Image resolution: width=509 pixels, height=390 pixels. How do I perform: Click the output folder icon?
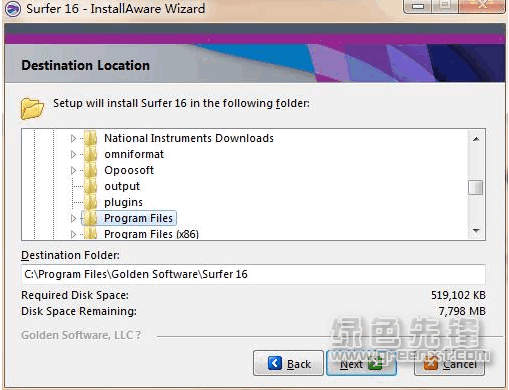click(90, 186)
